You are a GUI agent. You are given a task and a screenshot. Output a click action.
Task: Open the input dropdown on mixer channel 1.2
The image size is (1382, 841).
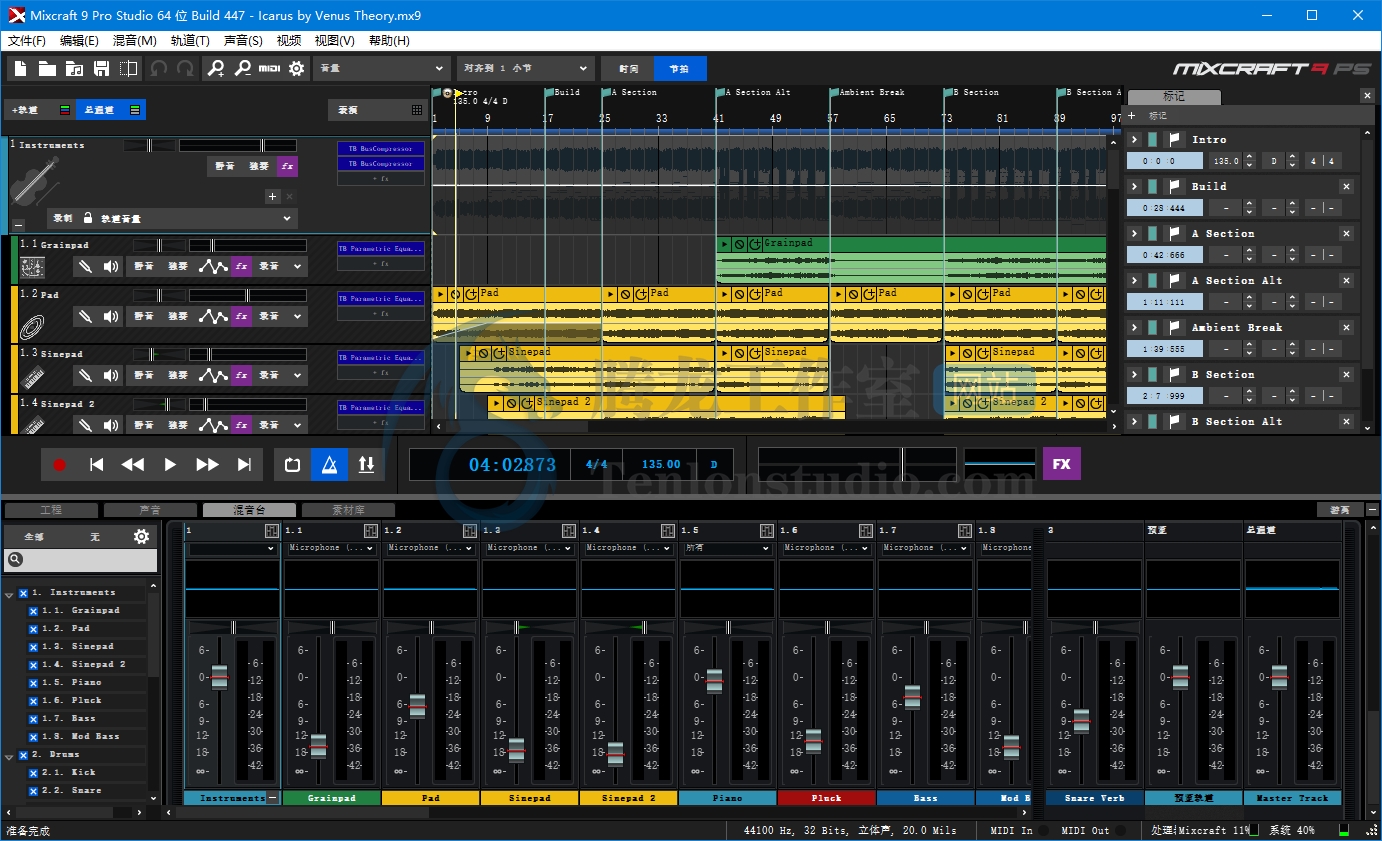tap(430, 548)
